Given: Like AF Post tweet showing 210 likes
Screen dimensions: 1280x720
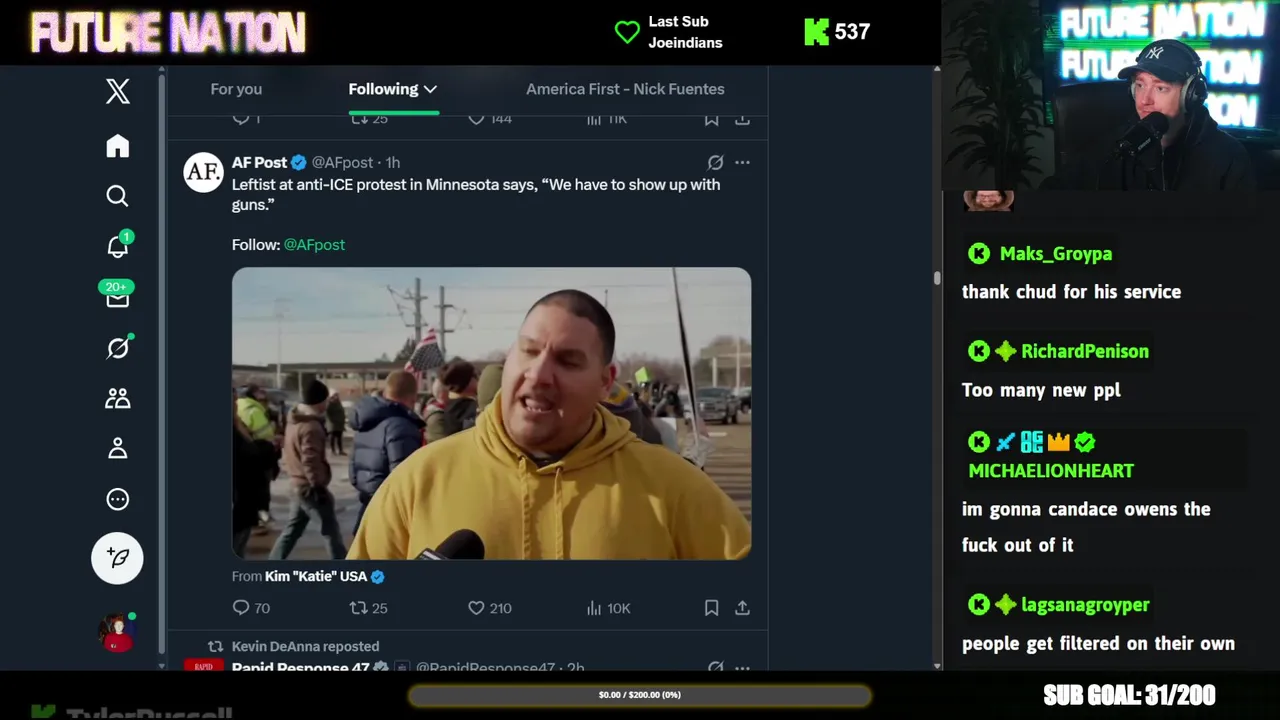Looking at the screenshot, I should (x=489, y=608).
